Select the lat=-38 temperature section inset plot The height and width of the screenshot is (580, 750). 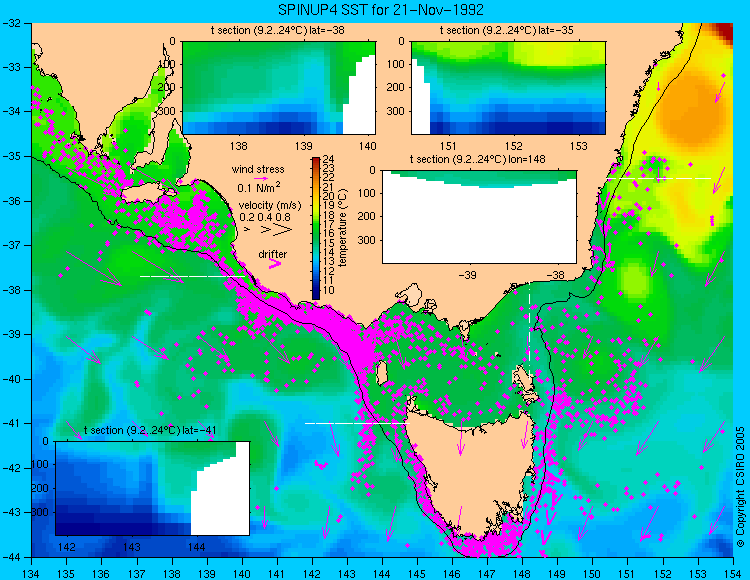click(279, 88)
